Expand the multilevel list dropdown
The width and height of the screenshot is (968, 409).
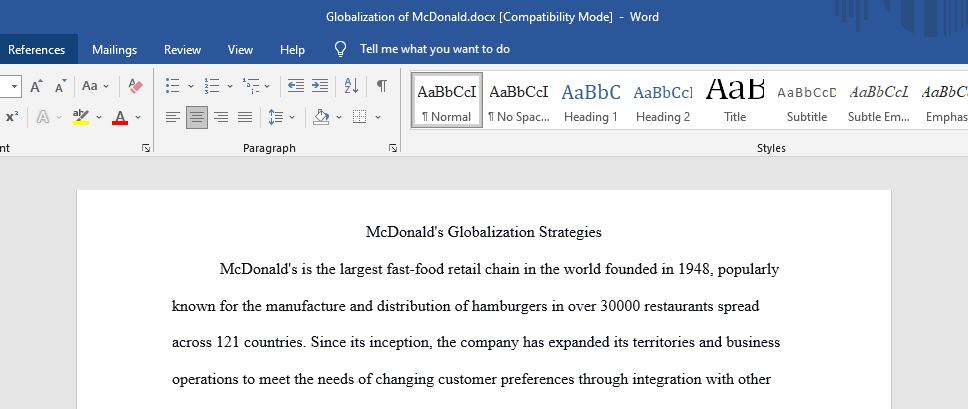[x=267, y=86]
